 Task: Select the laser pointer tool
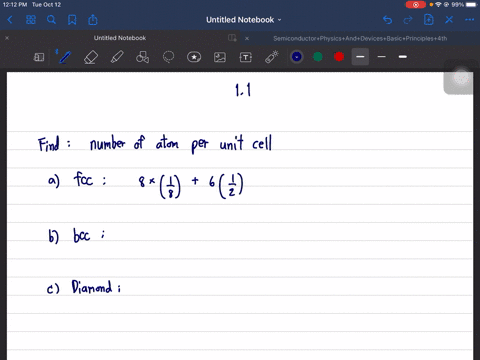272,57
